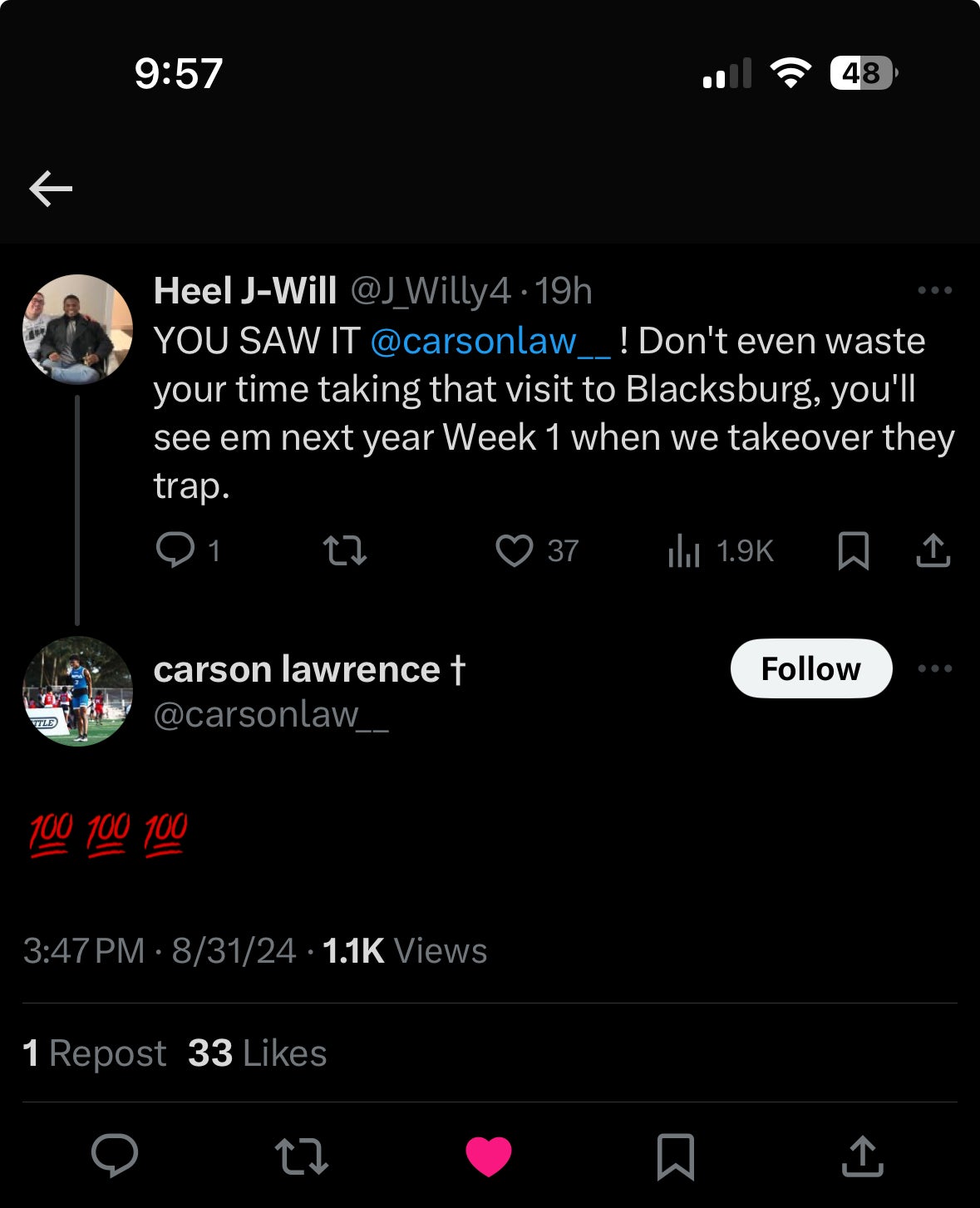Open reply on Heel J-Will's tweet

(x=175, y=550)
